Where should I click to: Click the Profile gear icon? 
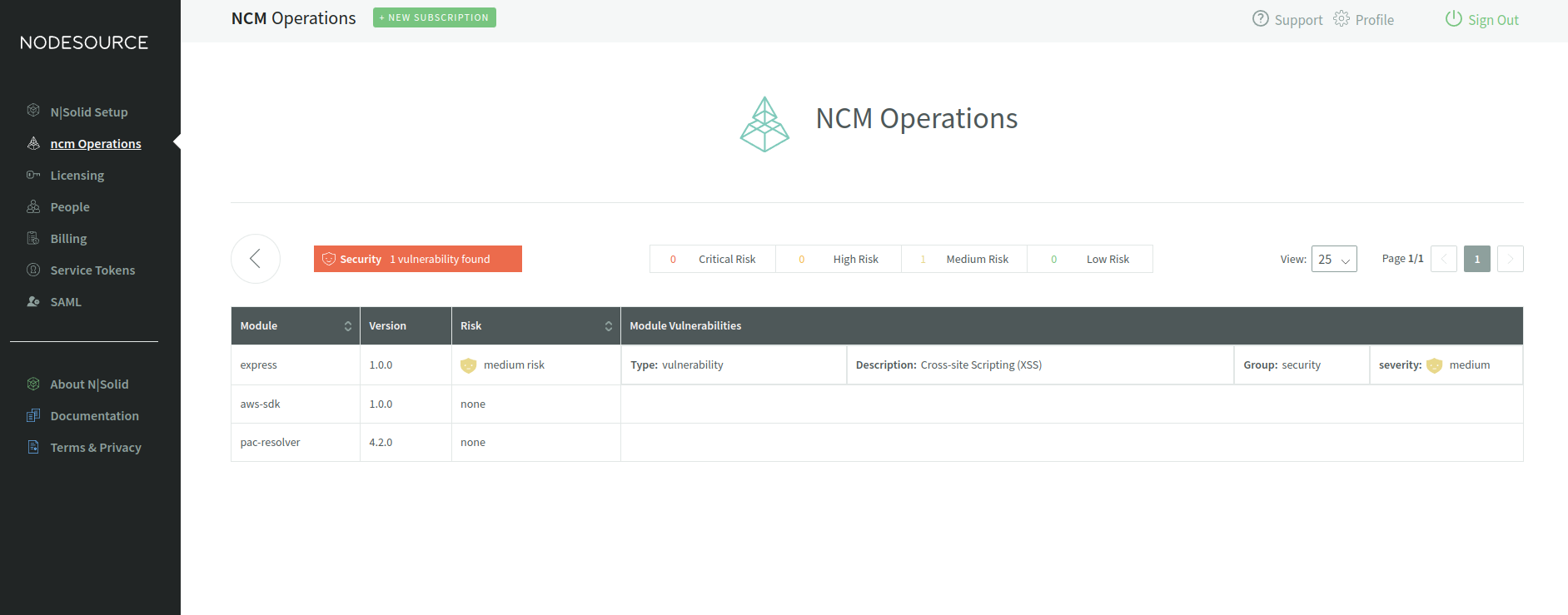1342,18
